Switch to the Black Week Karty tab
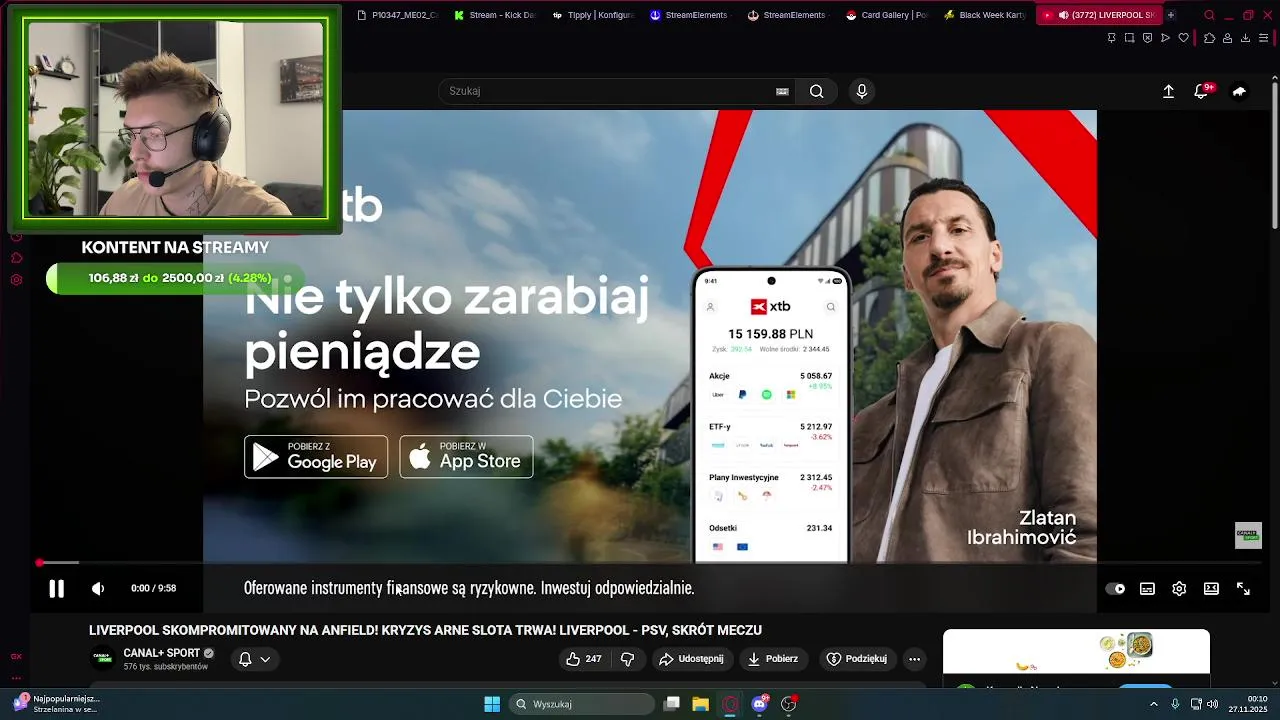Image resolution: width=1280 pixels, height=720 pixels. click(x=984, y=15)
